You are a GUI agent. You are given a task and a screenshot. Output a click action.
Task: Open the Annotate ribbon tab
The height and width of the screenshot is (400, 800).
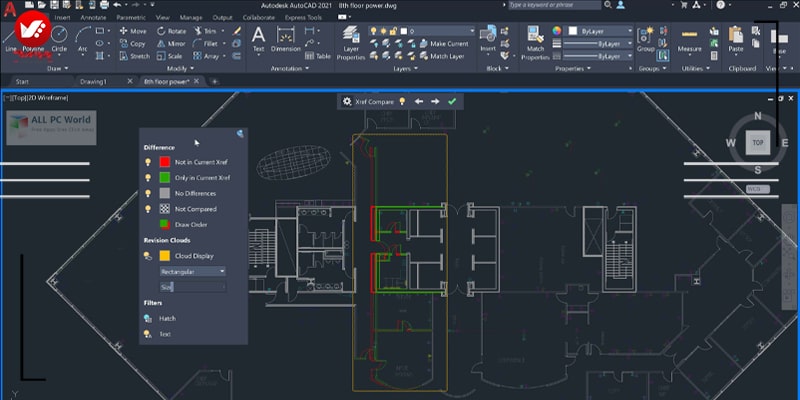(x=93, y=17)
